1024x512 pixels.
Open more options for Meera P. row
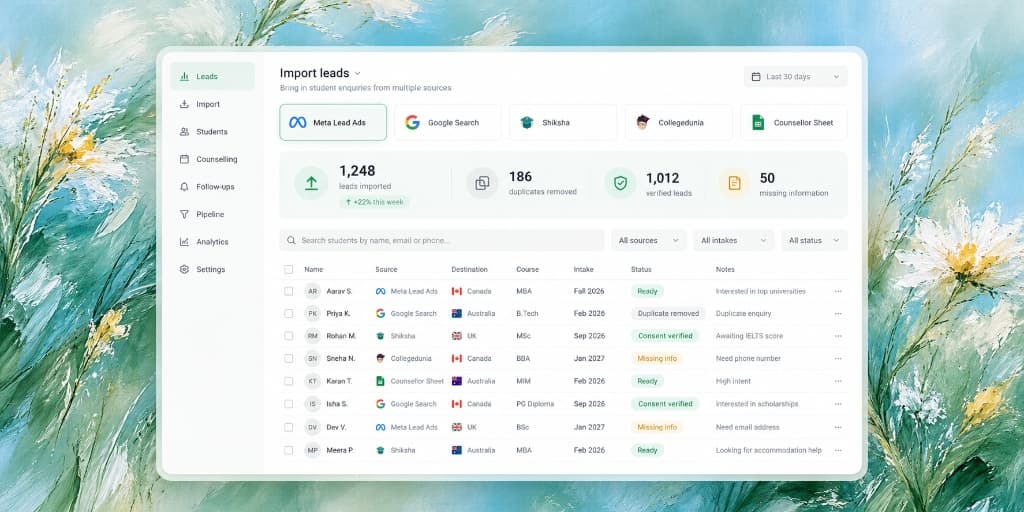[x=838, y=450]
